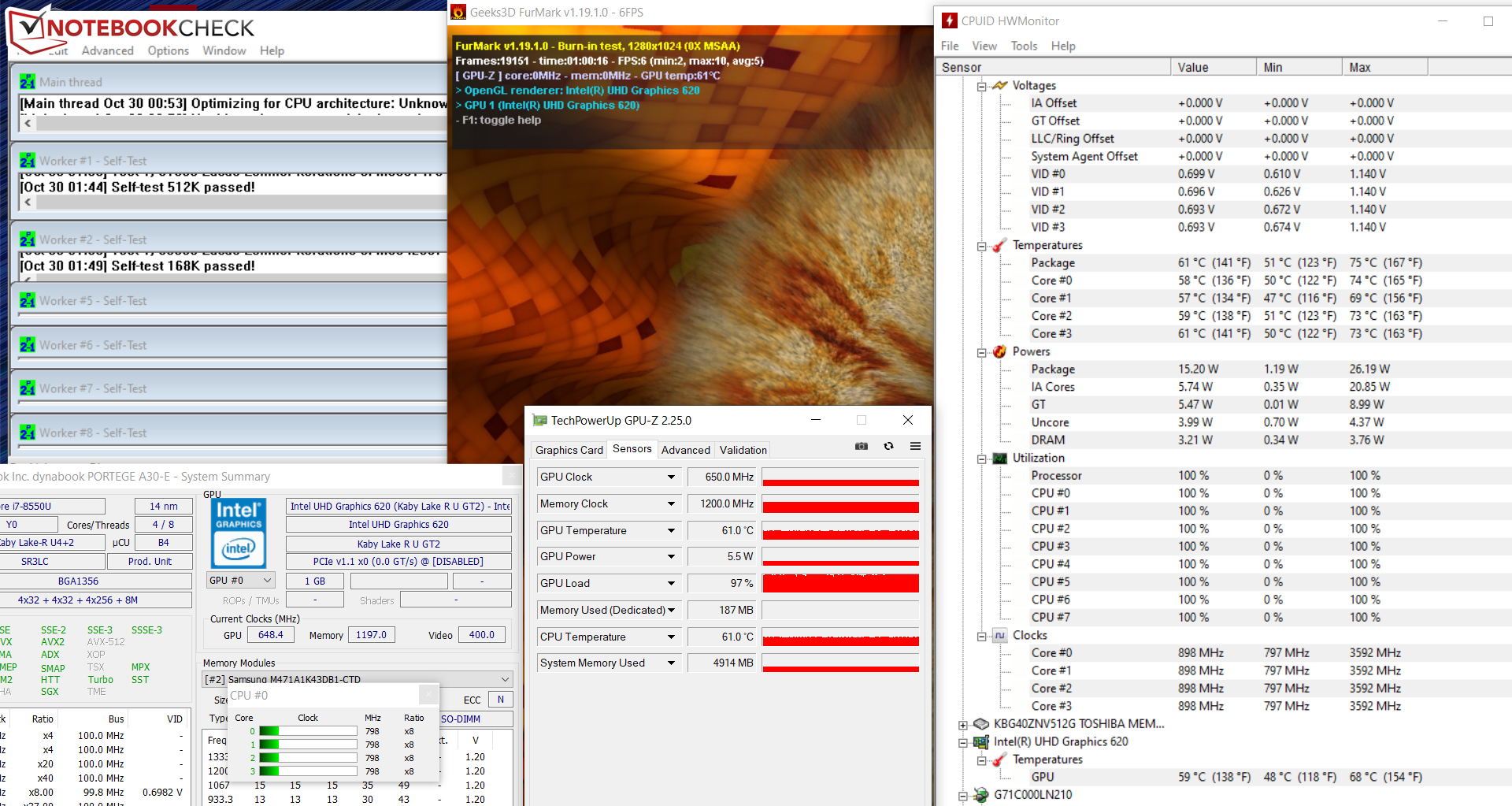Click the Memory clock 1197.0 field
The height and width of the screenshot is (806, 1512).
[372, 635]
